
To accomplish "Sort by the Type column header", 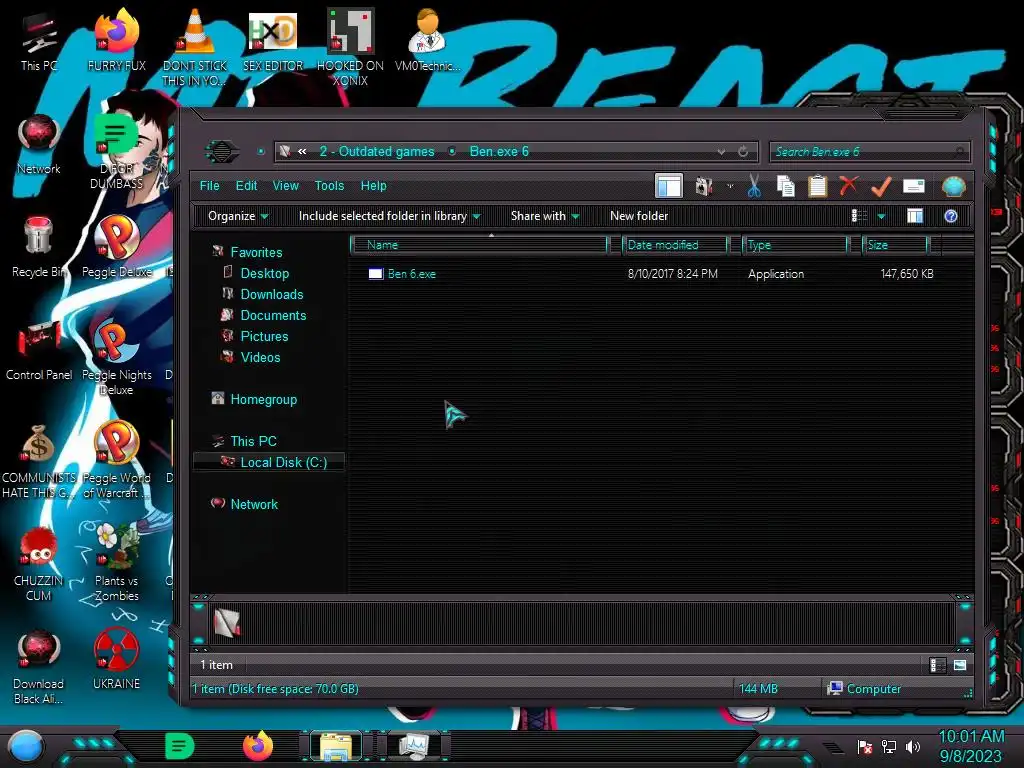I will click(x=795, y=245).
